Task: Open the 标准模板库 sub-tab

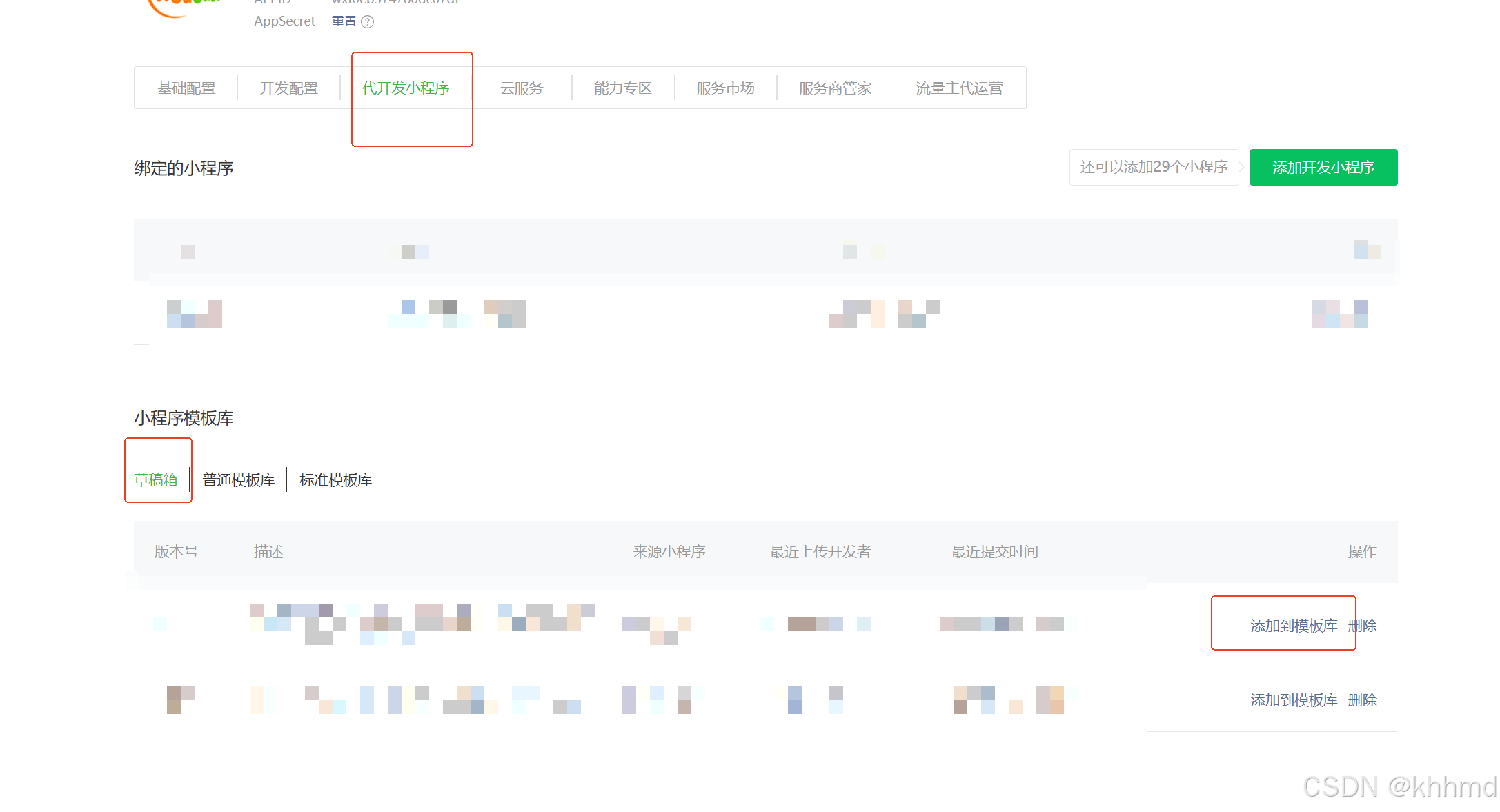Action: point(336,480)
